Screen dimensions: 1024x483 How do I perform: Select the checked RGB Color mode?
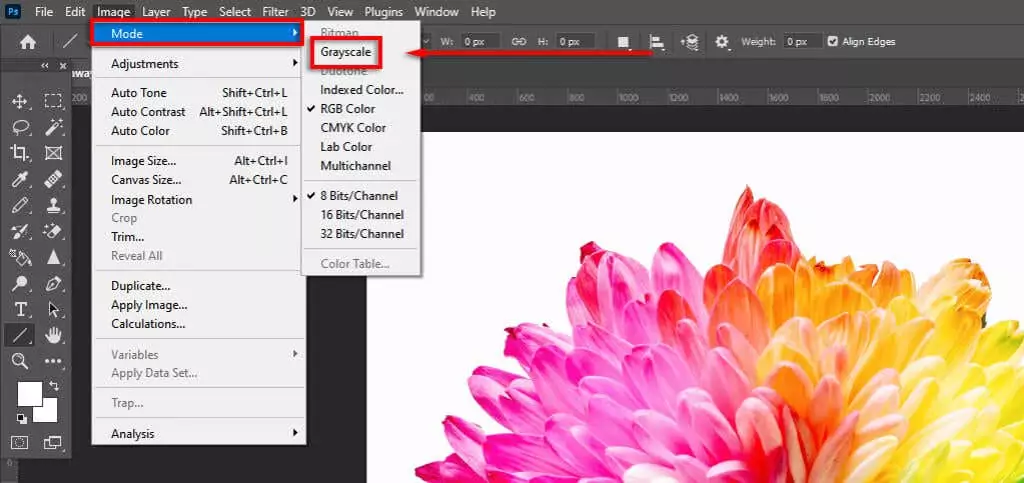click(x=347, y=109)
